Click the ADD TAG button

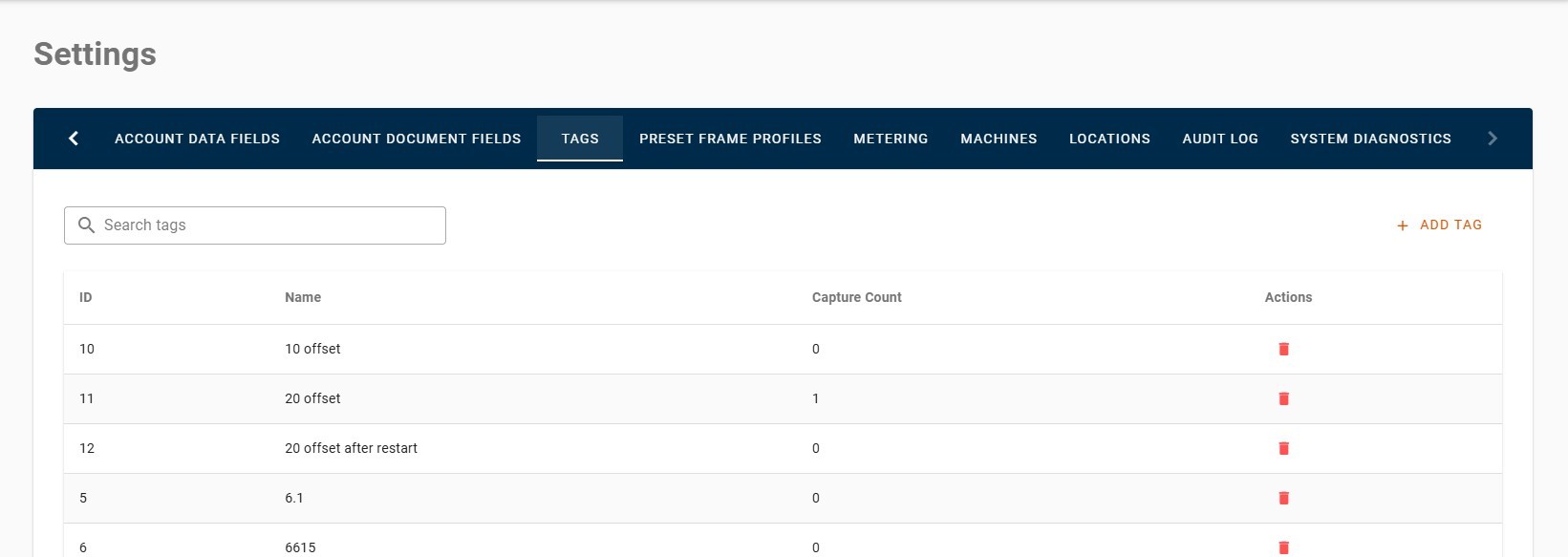pos(1439,225)
